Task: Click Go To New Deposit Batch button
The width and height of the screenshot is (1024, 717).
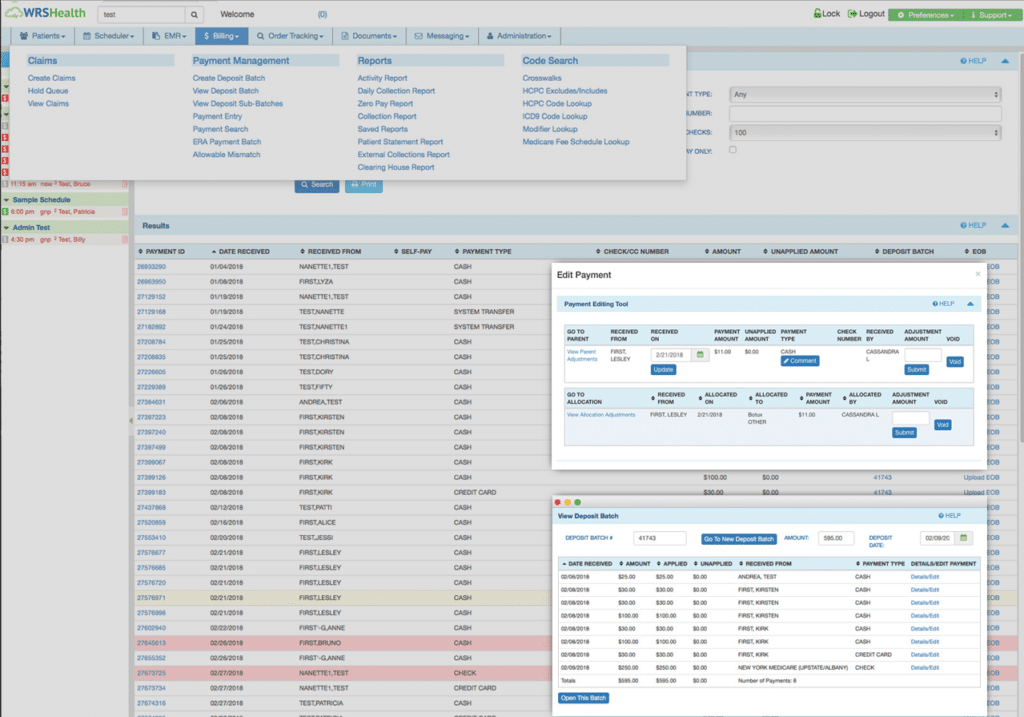Action: 739,539
